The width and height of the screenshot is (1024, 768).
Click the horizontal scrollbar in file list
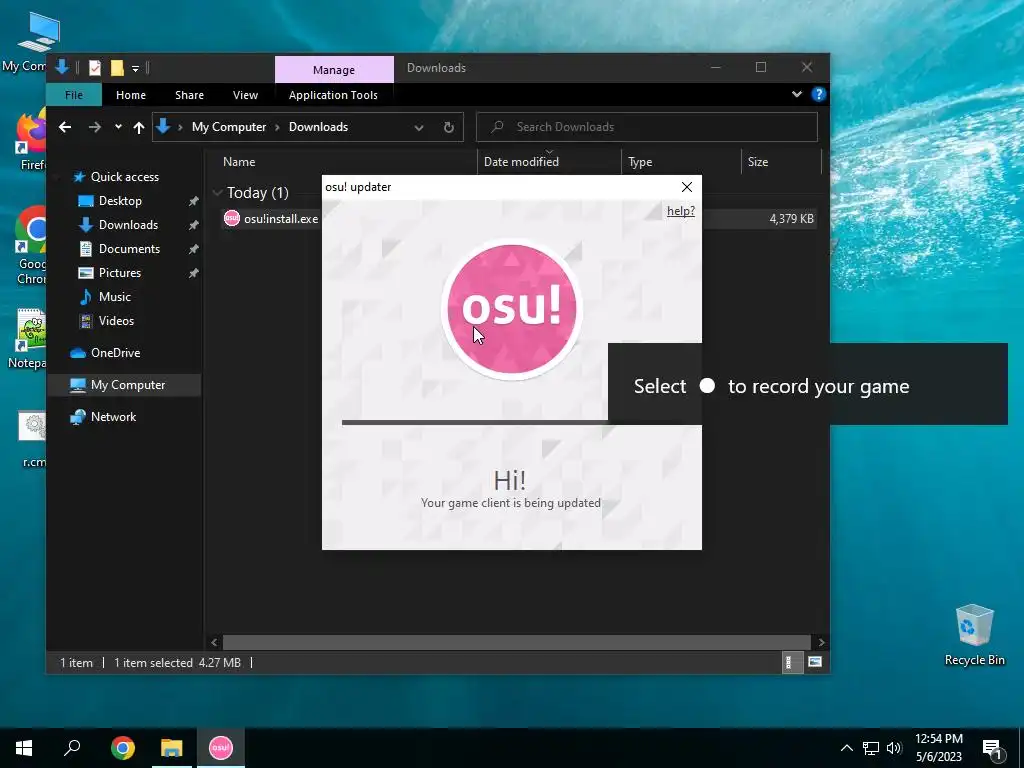click(x=517, y=642)
